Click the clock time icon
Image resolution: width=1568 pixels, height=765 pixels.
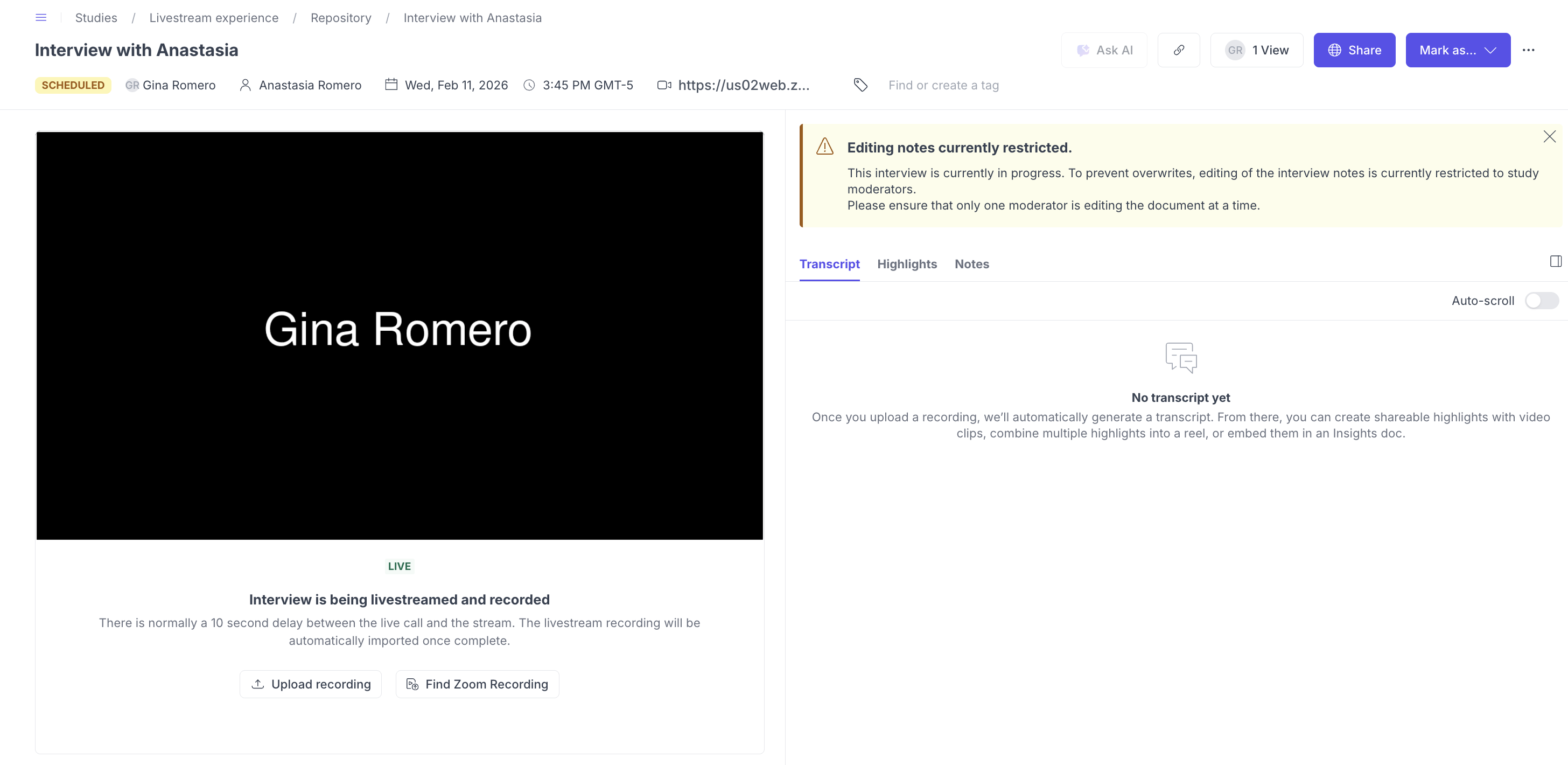click(529, 85)
